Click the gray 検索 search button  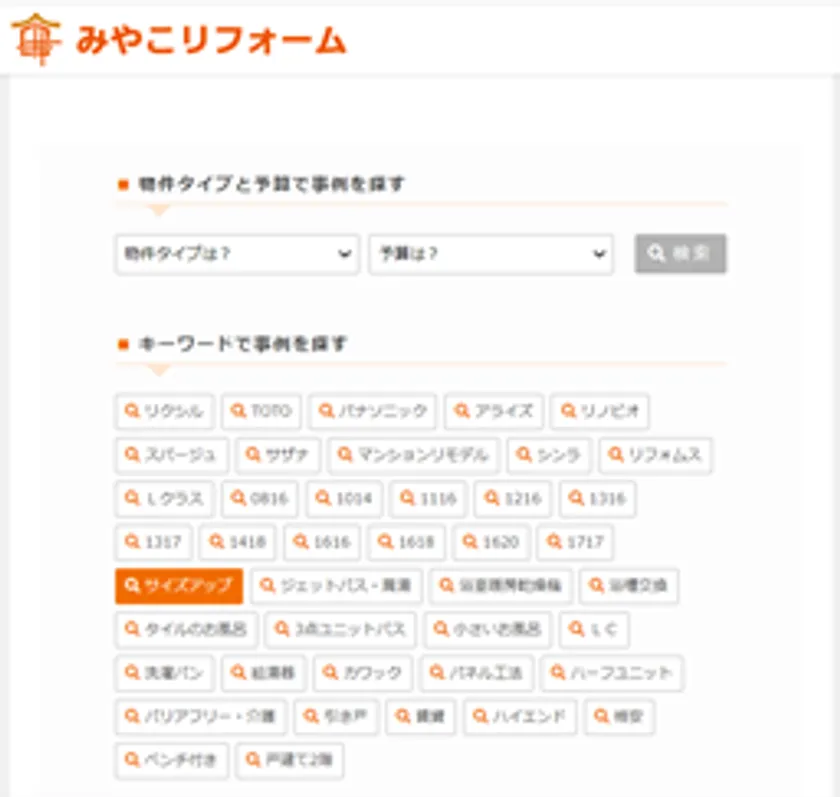coord(680,253)
